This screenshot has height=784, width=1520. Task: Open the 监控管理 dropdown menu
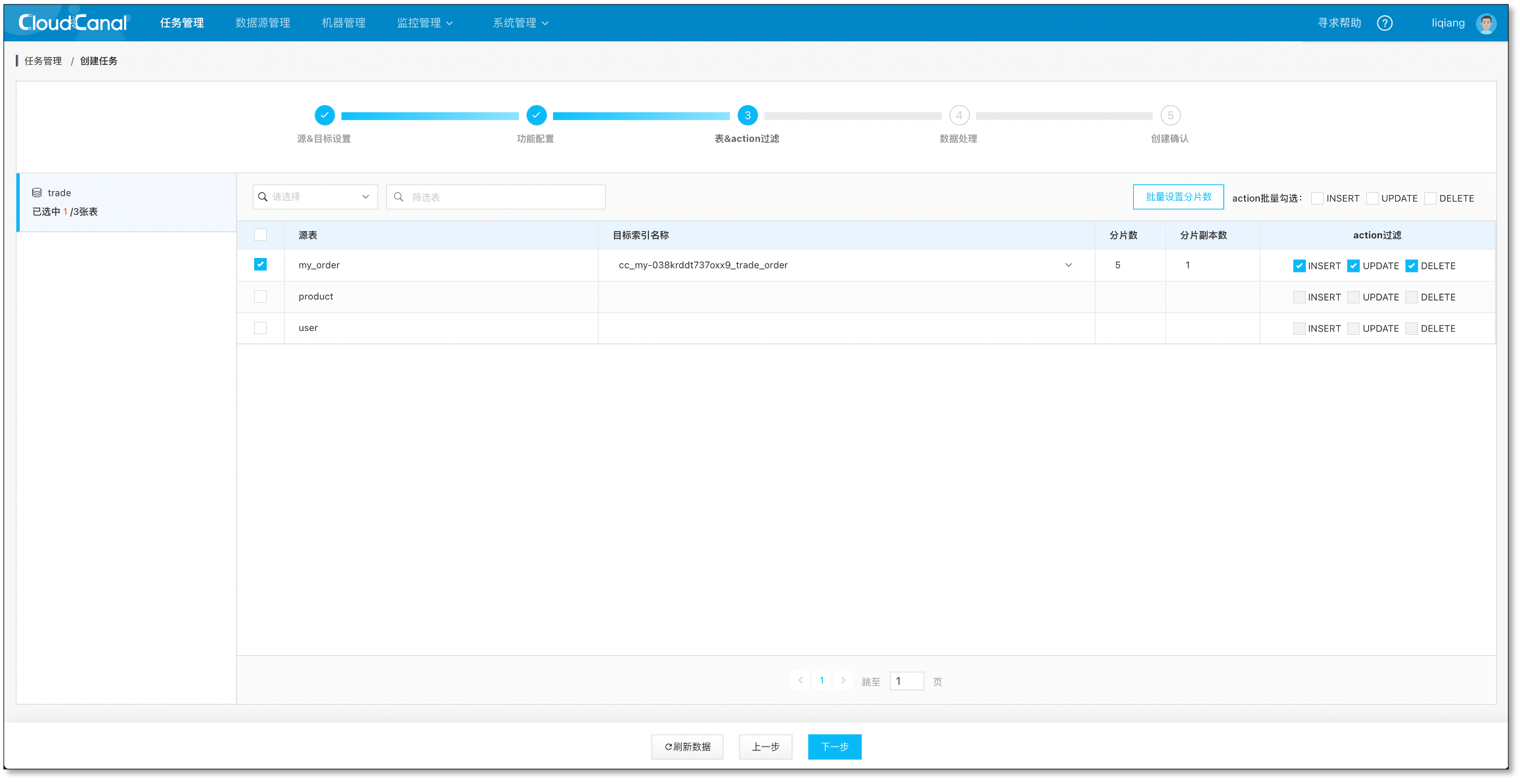point(425,23)
